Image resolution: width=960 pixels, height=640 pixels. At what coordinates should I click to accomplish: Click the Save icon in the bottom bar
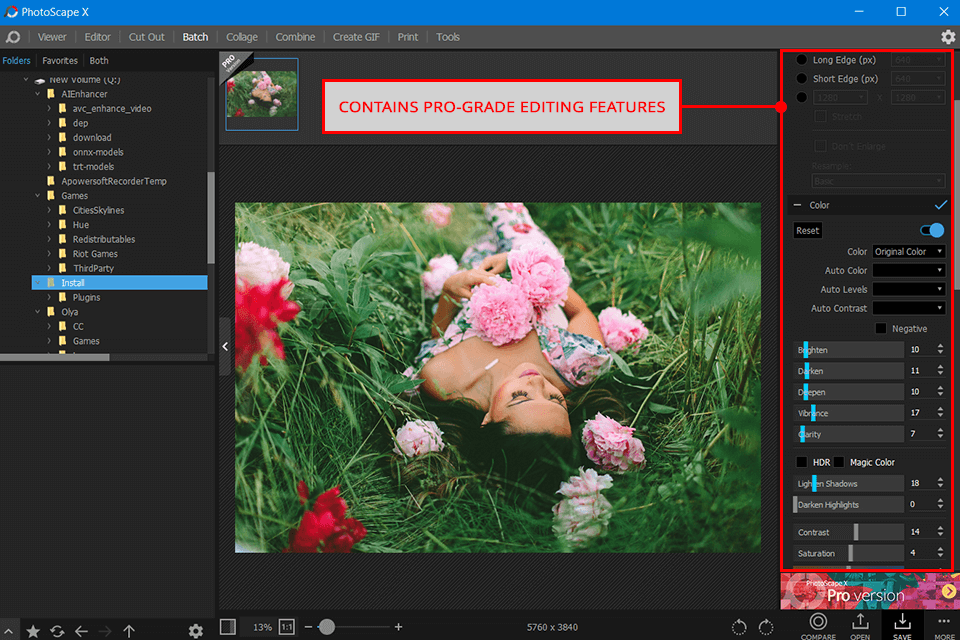901,625
